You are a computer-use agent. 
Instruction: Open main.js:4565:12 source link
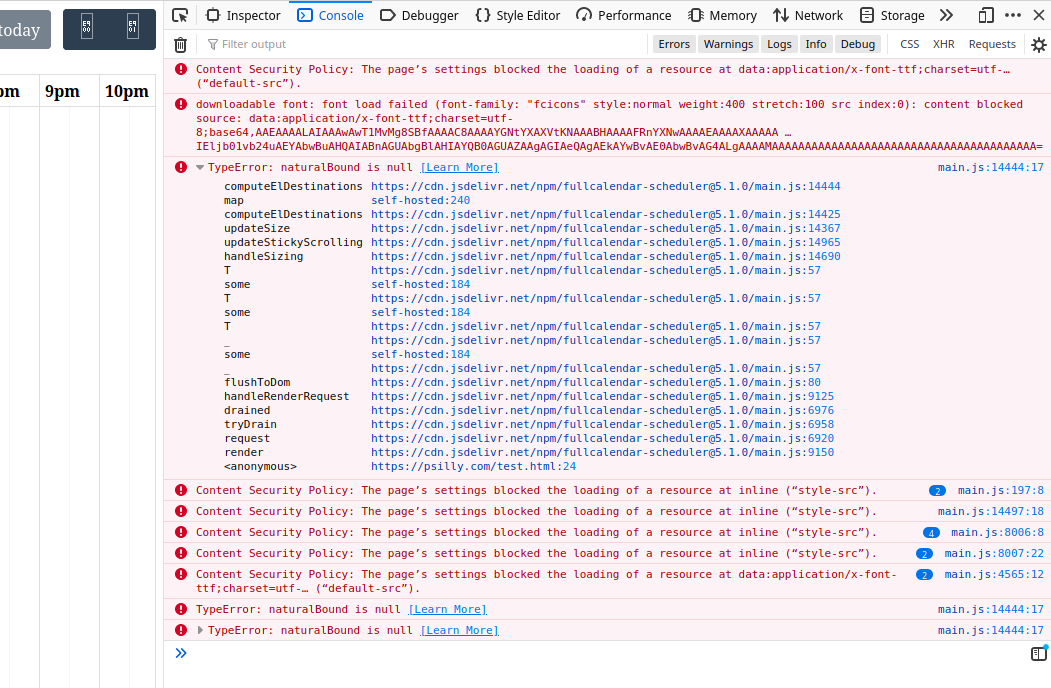click(994, 575)
